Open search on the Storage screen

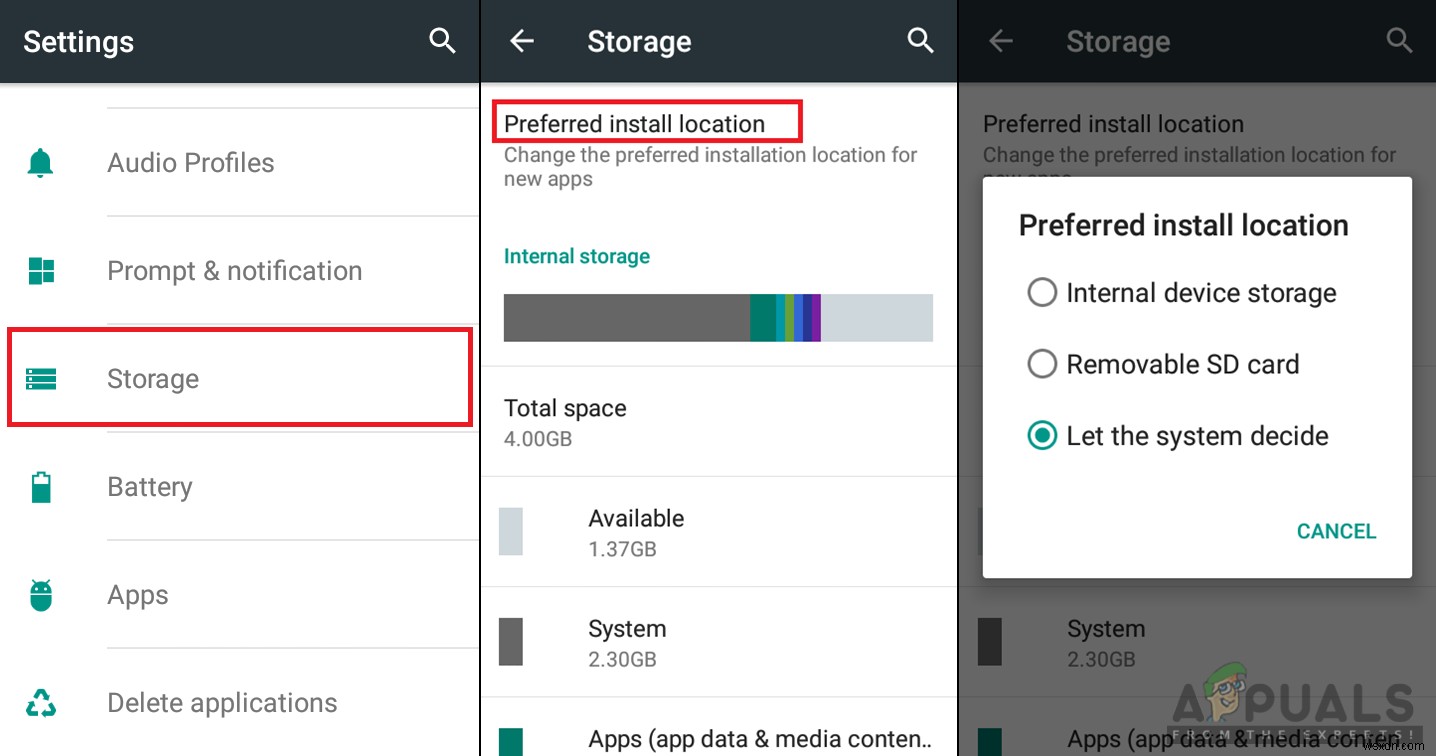point(919,41)
